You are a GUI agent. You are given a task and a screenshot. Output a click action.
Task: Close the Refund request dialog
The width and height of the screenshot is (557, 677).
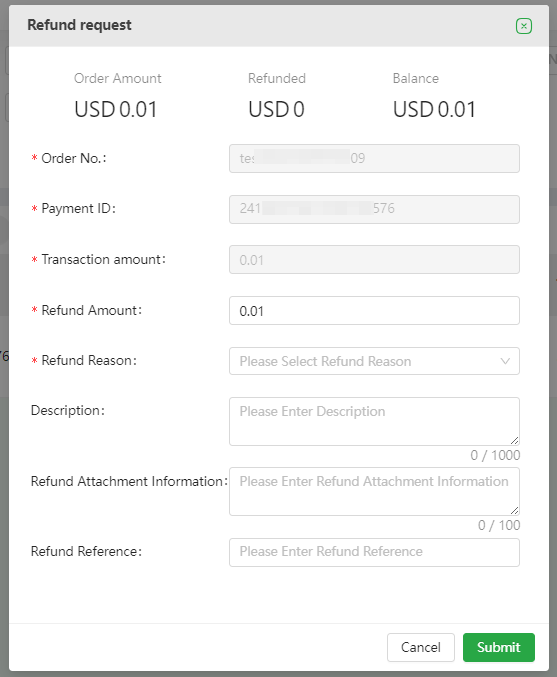(523, 26)
